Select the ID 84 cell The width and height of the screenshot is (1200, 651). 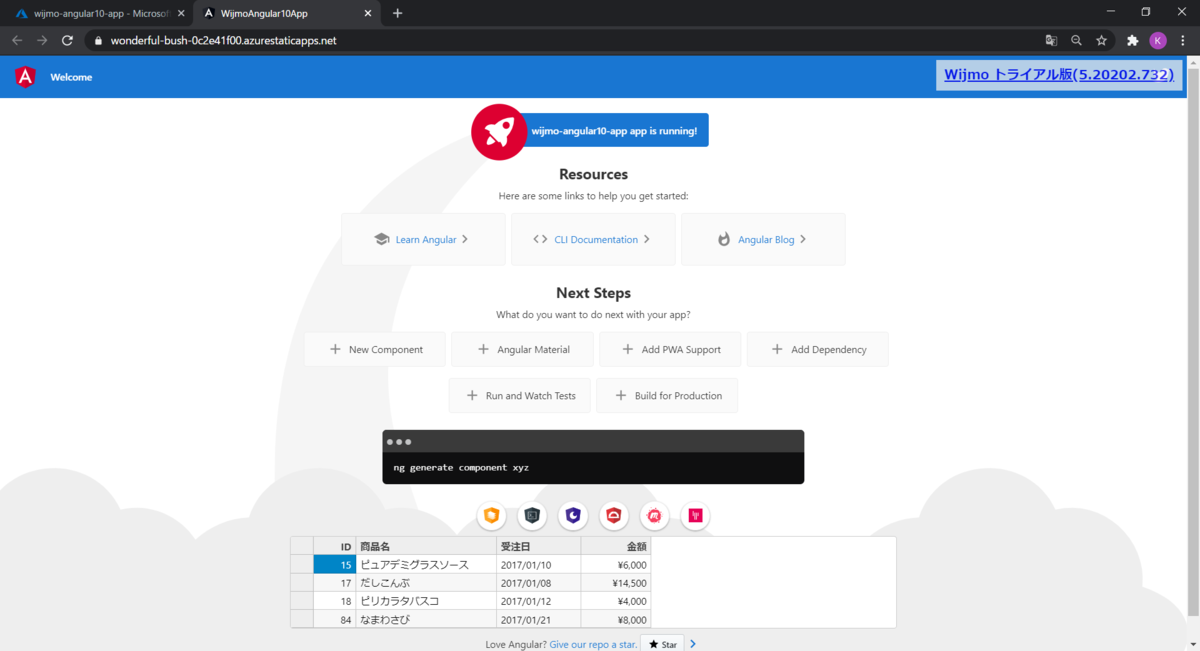[335, 619]
